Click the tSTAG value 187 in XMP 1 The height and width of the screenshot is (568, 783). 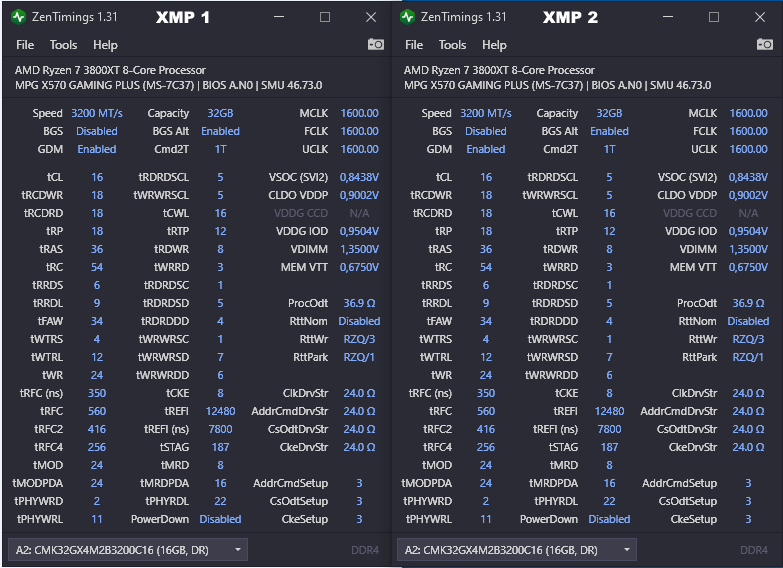coord(220,447)
